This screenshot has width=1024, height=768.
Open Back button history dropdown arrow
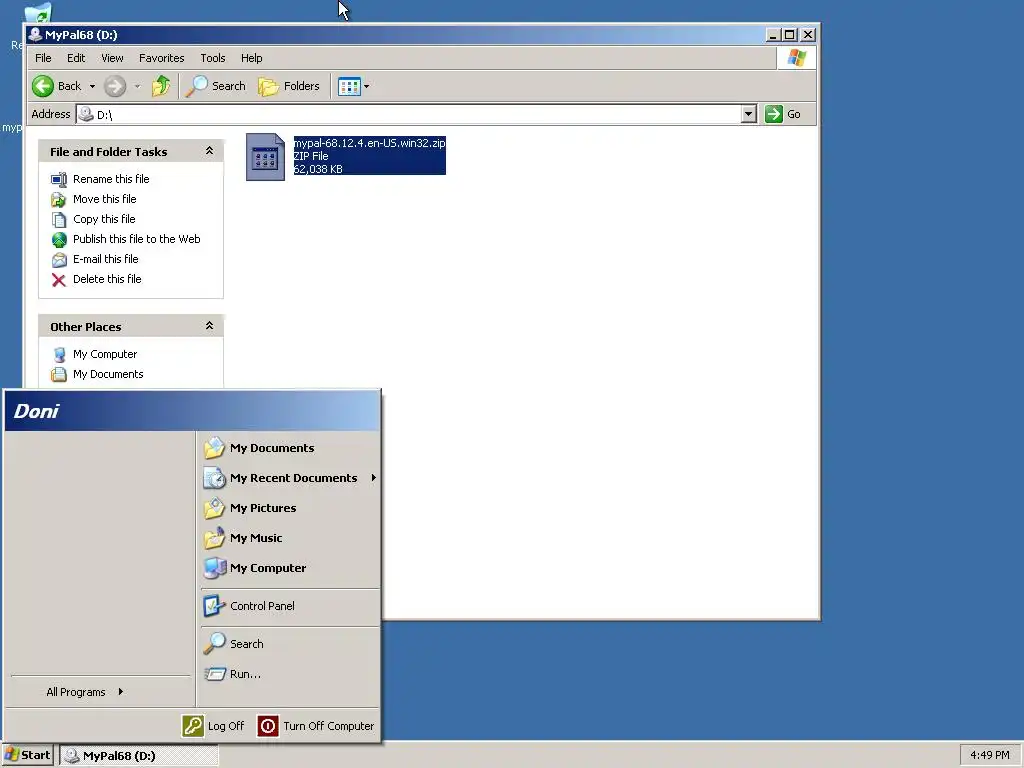tap(92, 86)
